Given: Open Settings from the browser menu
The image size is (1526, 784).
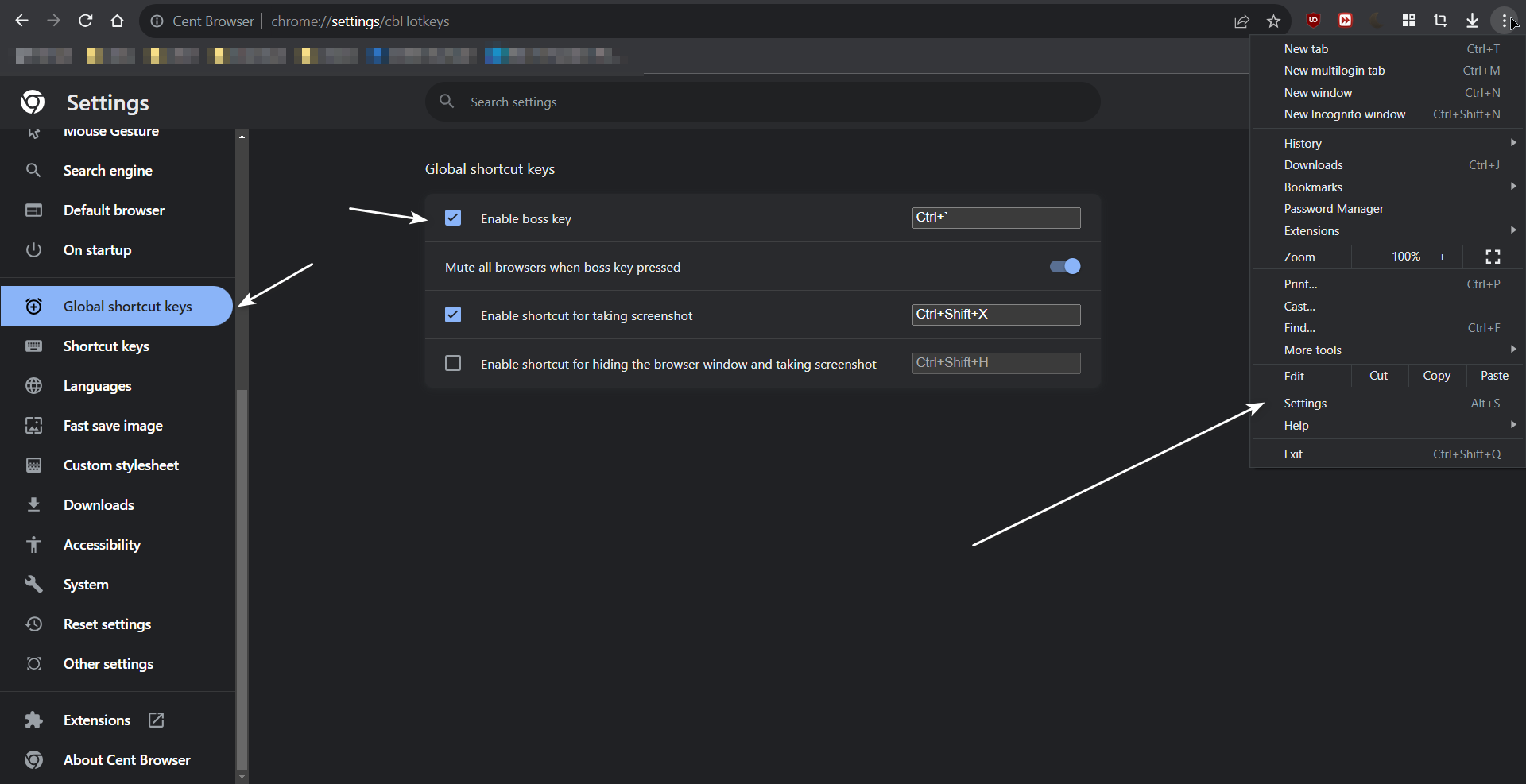Looking at the screenshot, I should (1305, 404).
